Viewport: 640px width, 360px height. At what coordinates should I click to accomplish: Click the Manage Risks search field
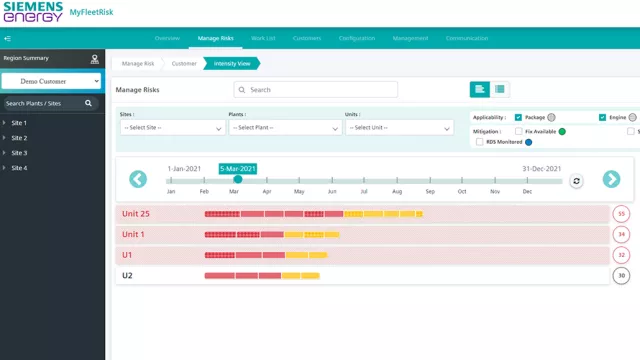coord(316,90)
